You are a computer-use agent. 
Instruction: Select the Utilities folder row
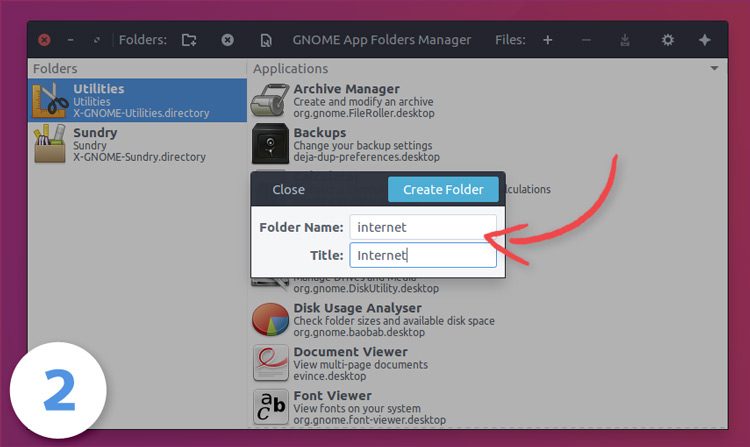(x=137, y=100)
